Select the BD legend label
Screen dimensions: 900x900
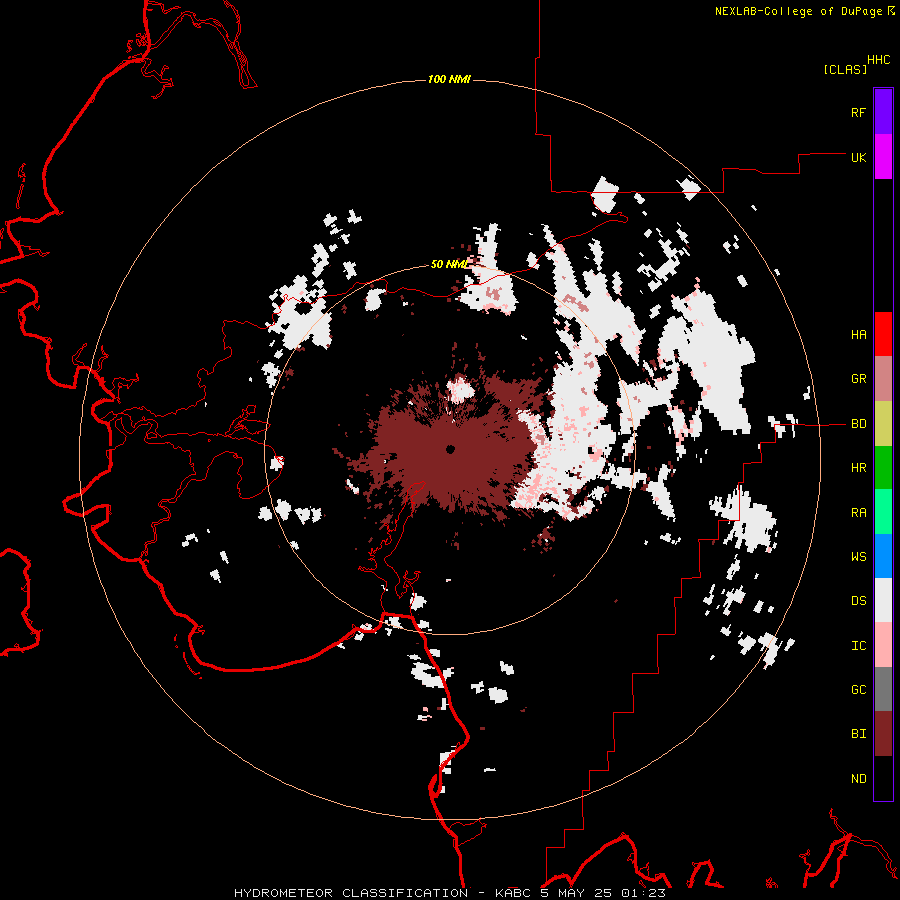coord(858,424)
